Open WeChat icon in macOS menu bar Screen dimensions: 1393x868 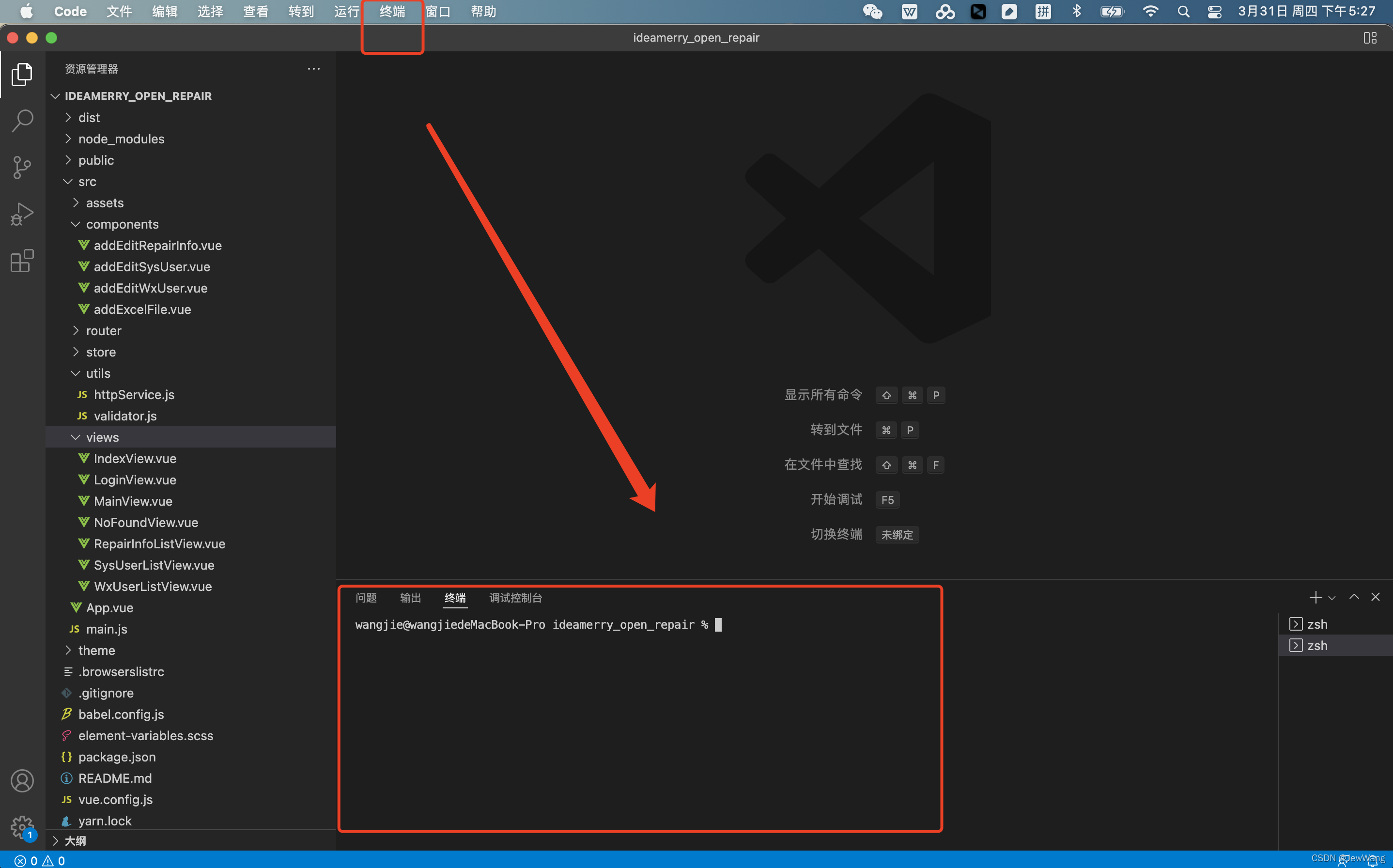872,12
